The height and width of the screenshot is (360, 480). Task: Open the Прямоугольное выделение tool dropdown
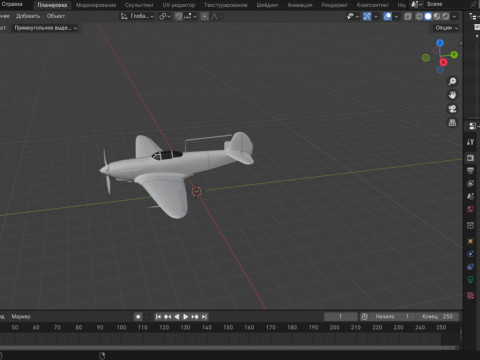[x=46, y=28]
